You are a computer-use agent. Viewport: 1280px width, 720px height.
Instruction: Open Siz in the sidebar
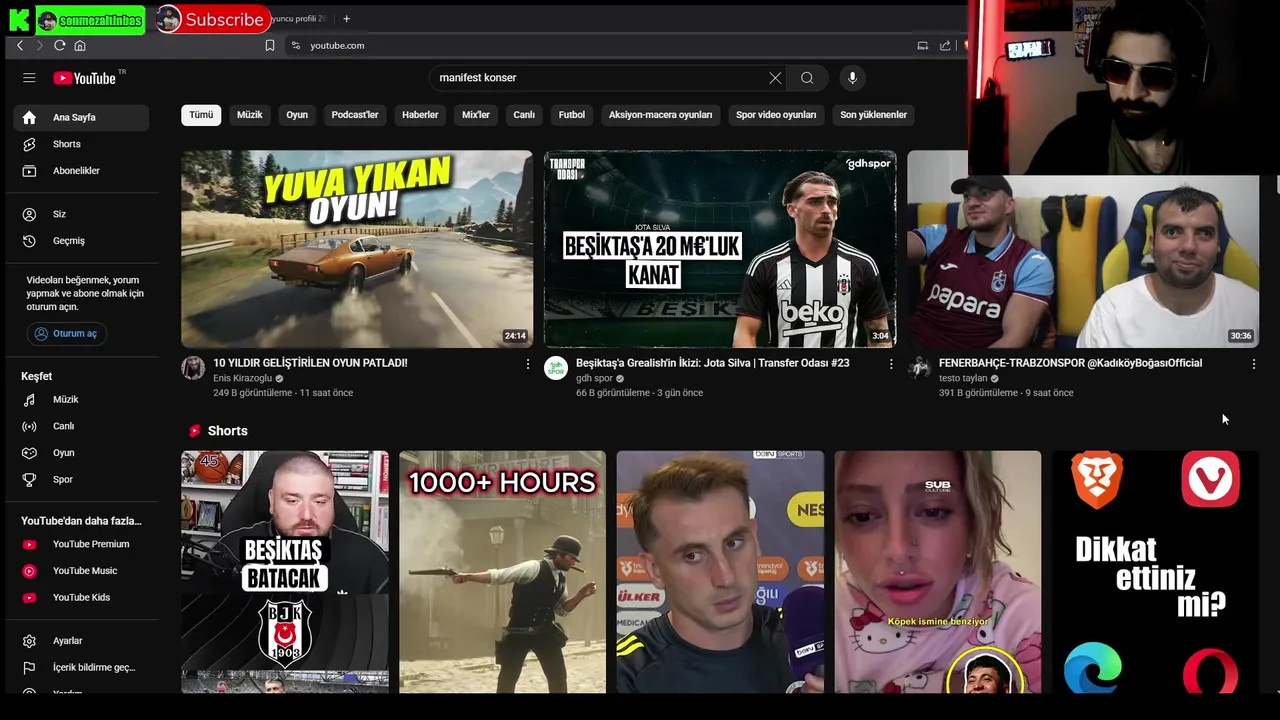point(81,214)
